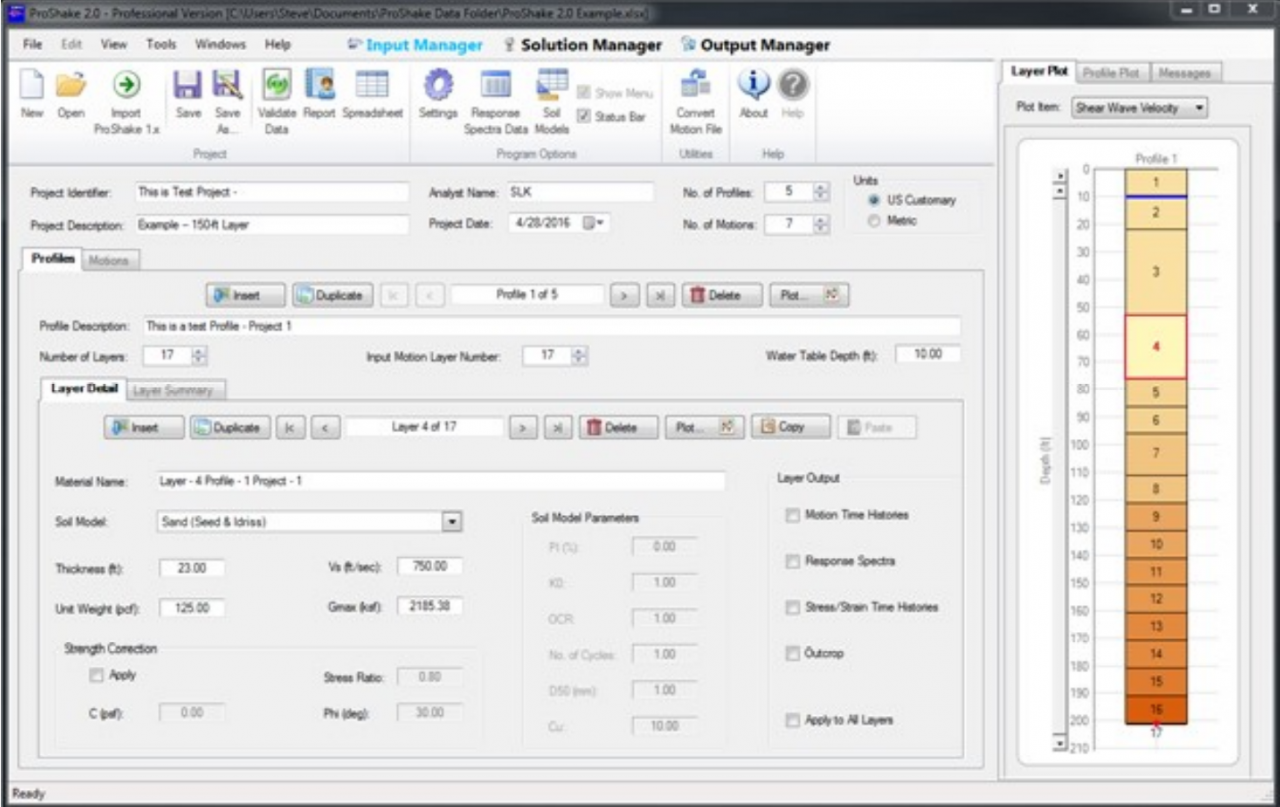Select layer 16 in the profile plot
Viewport: 1280px width, 807px height.
(1155, 708)
